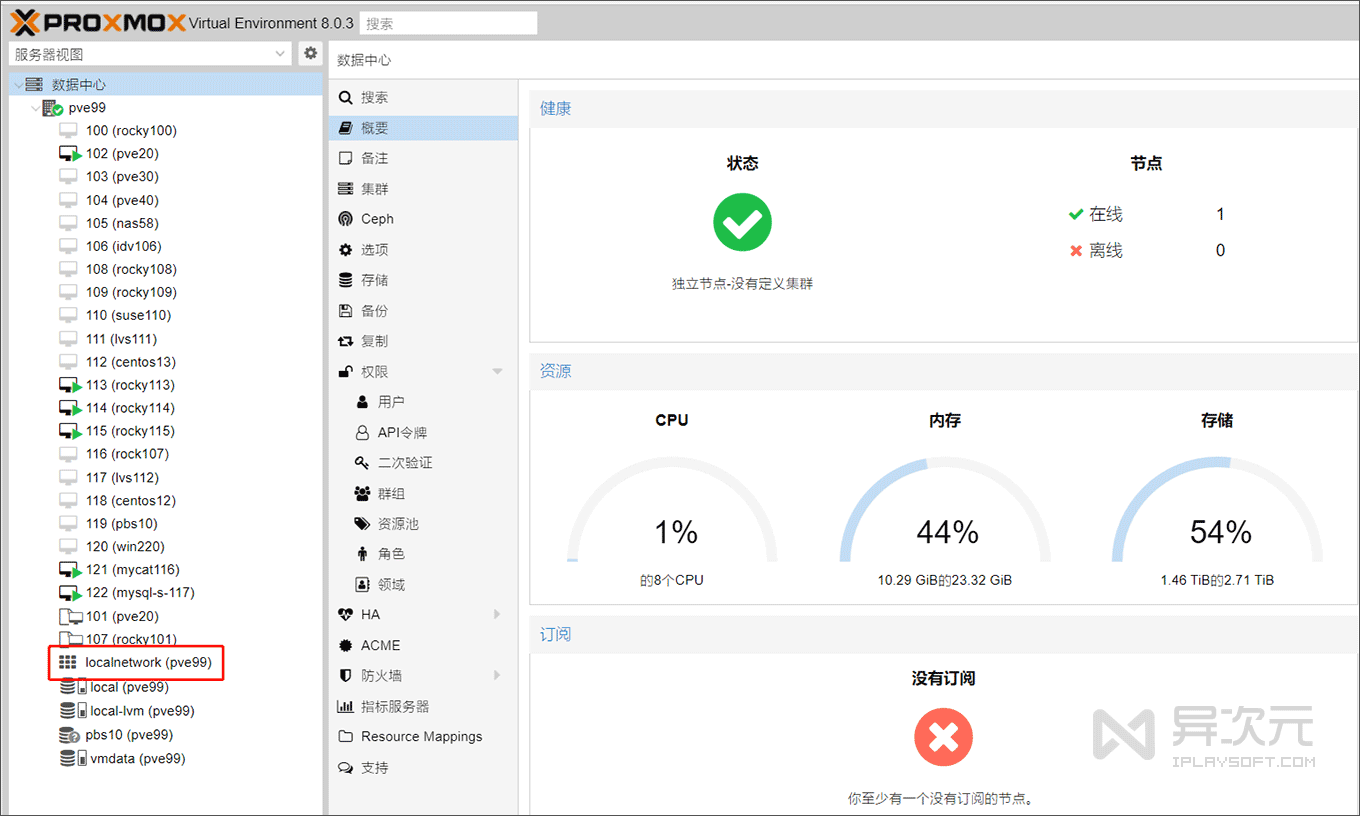Click template icon of 101 (pve20)

[x=69, y=616]
